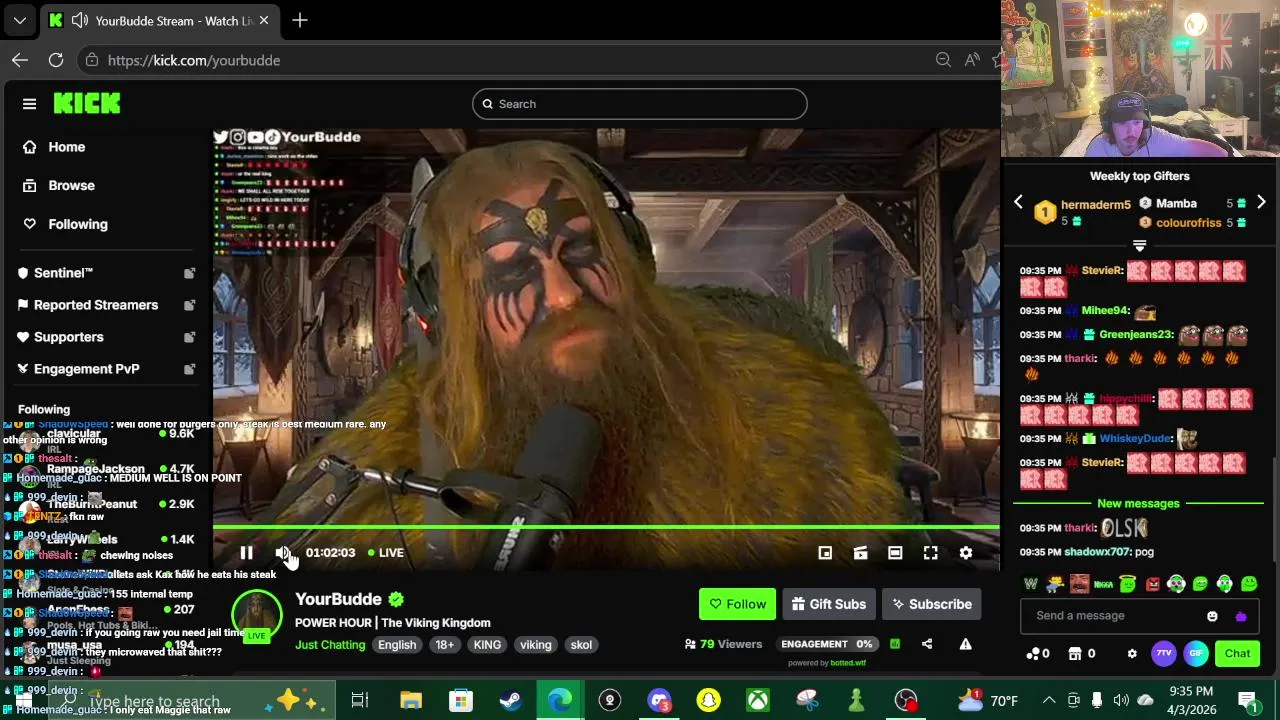Click the purple gift icon in message box
The image size is (1280, 720).
tap(1241, 616)
